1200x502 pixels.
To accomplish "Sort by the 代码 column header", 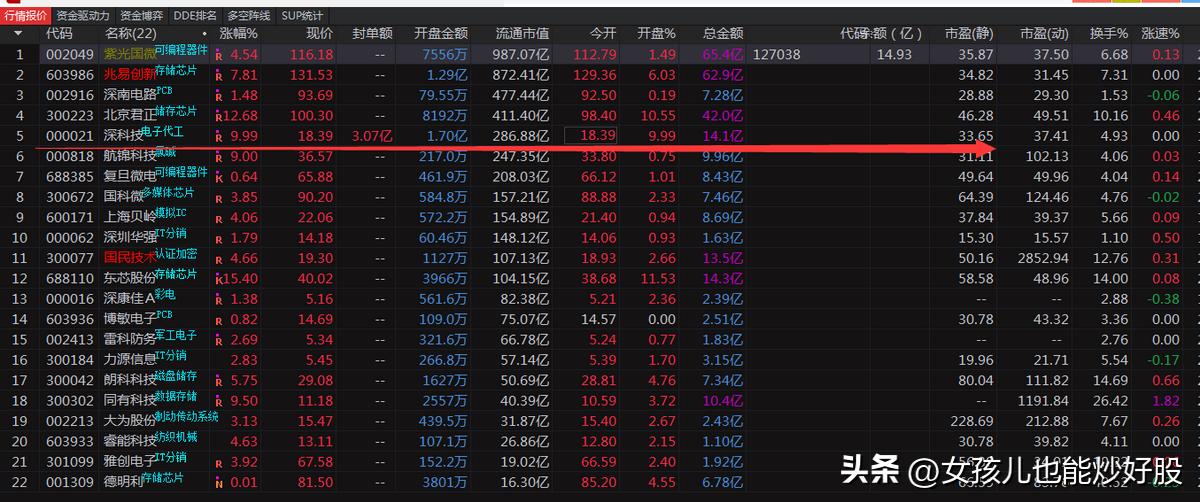I will click(59, 33).
